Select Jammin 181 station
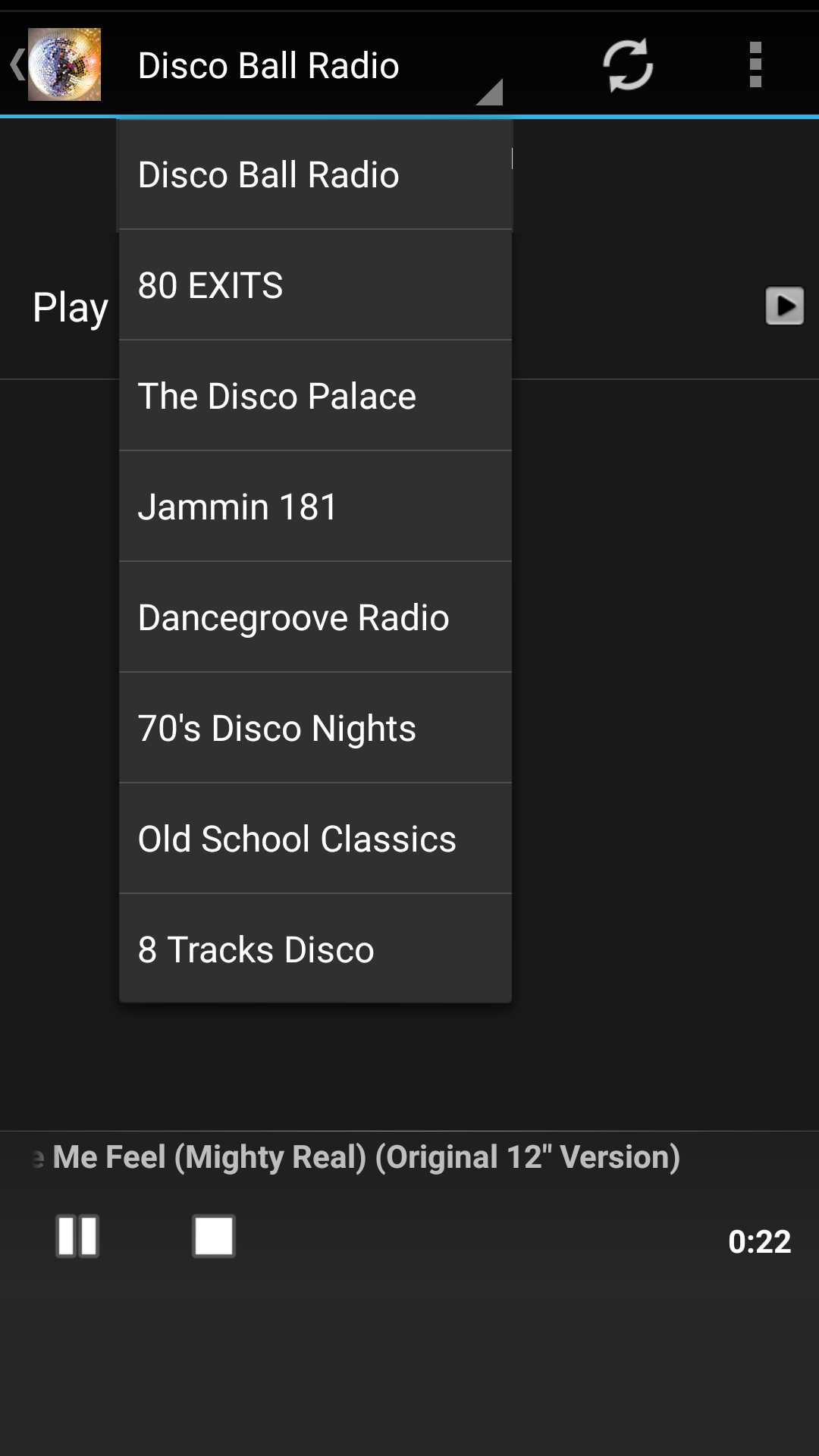This screenshot has height=1456, width=819. (315, 506)
